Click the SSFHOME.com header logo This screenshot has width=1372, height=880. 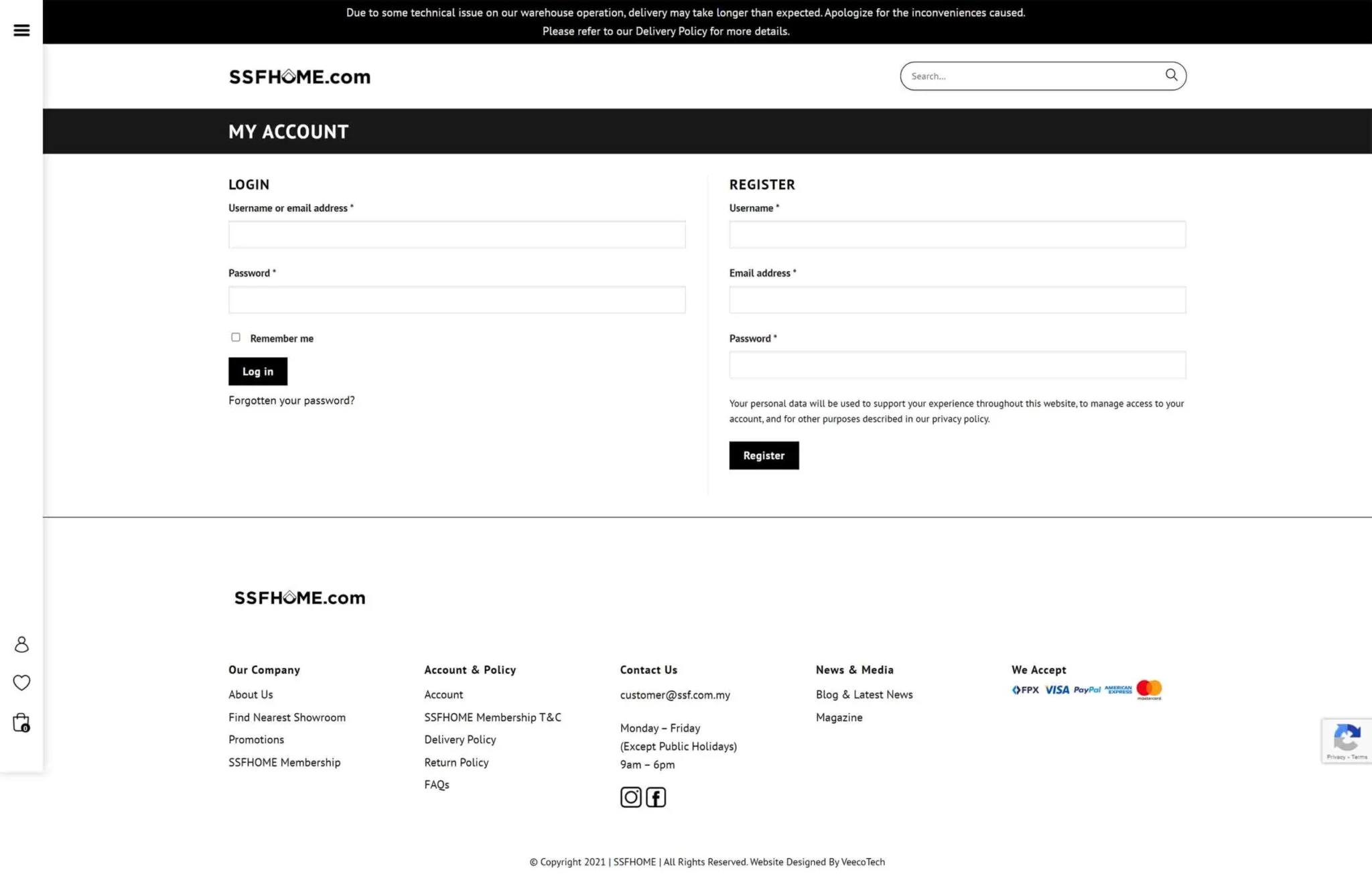click(x=299, y=76)
